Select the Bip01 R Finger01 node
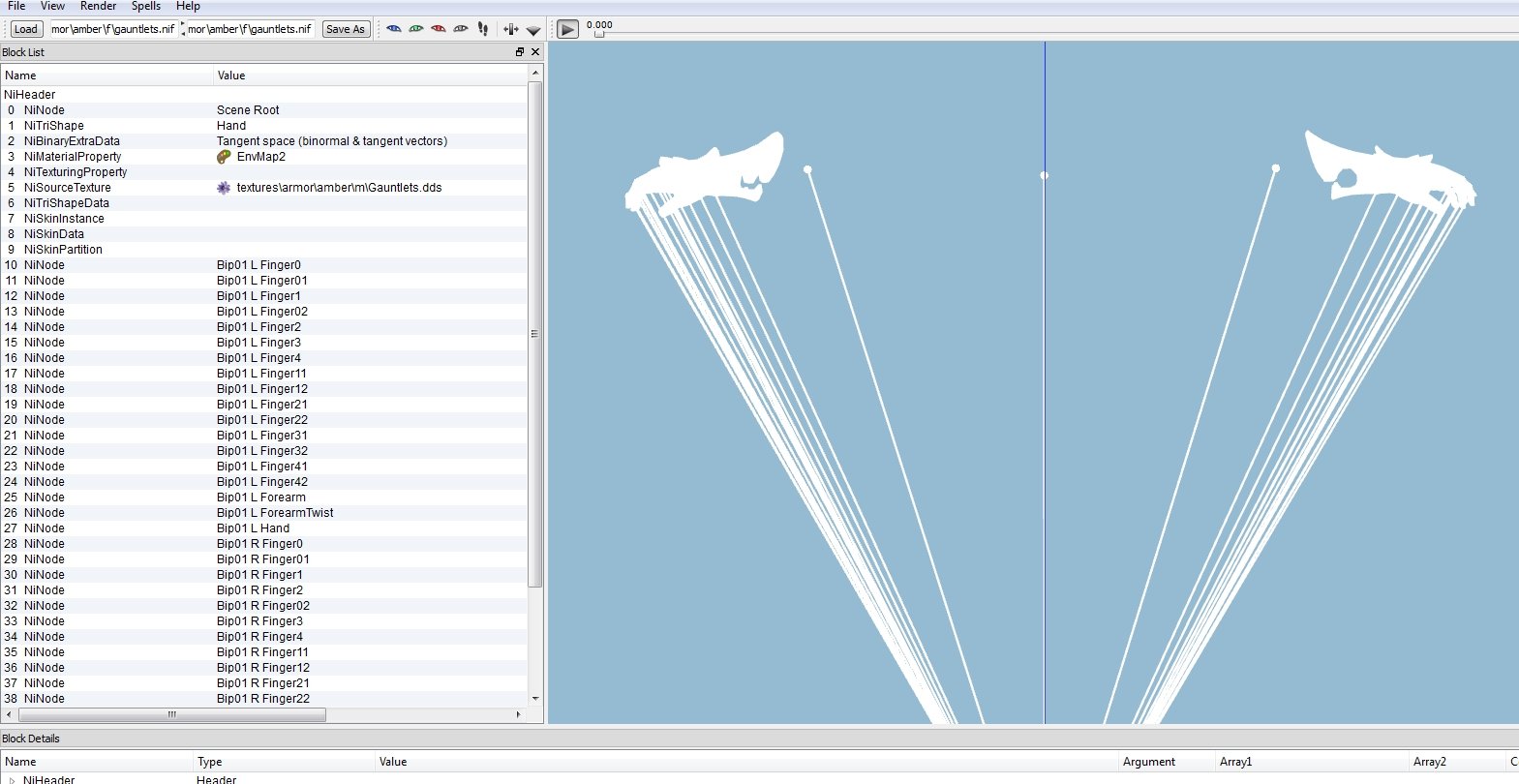 (x=264, y=559)
